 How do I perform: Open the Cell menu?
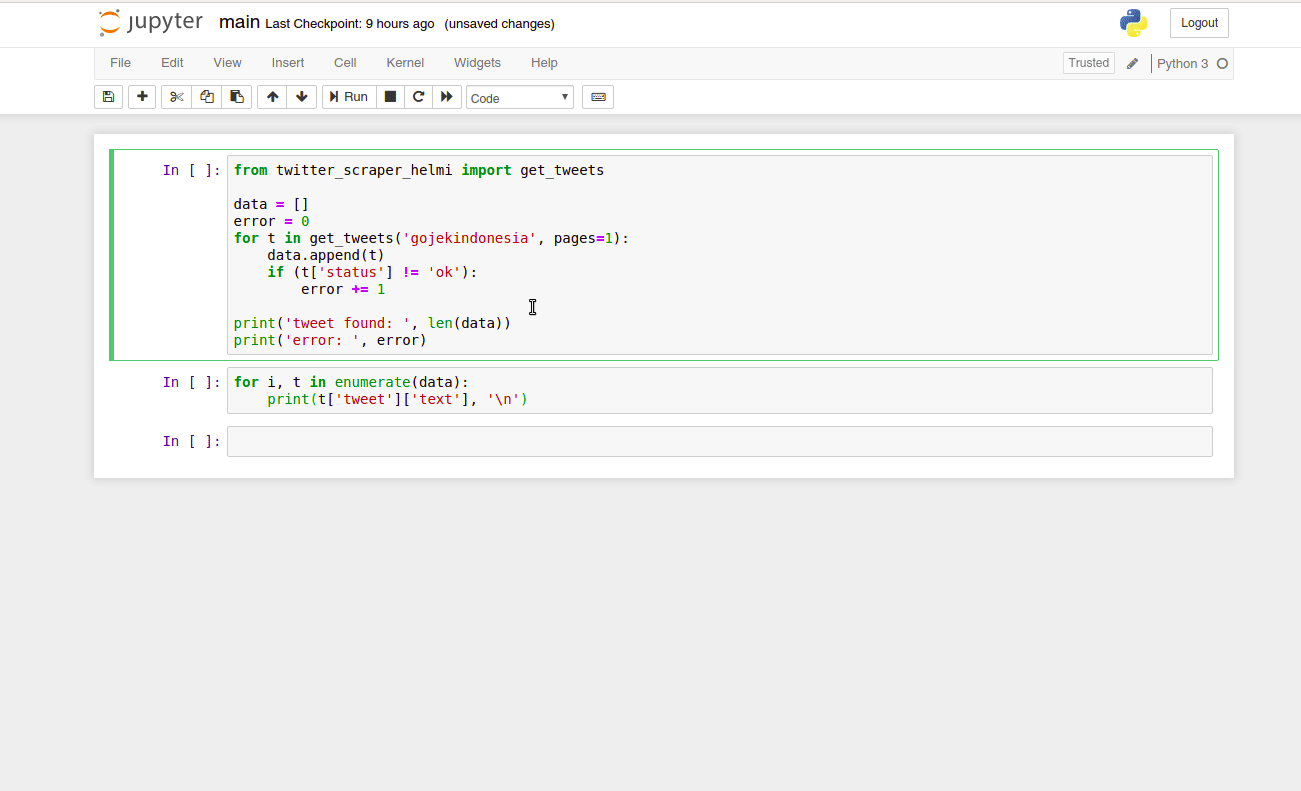tap(345, 62)
